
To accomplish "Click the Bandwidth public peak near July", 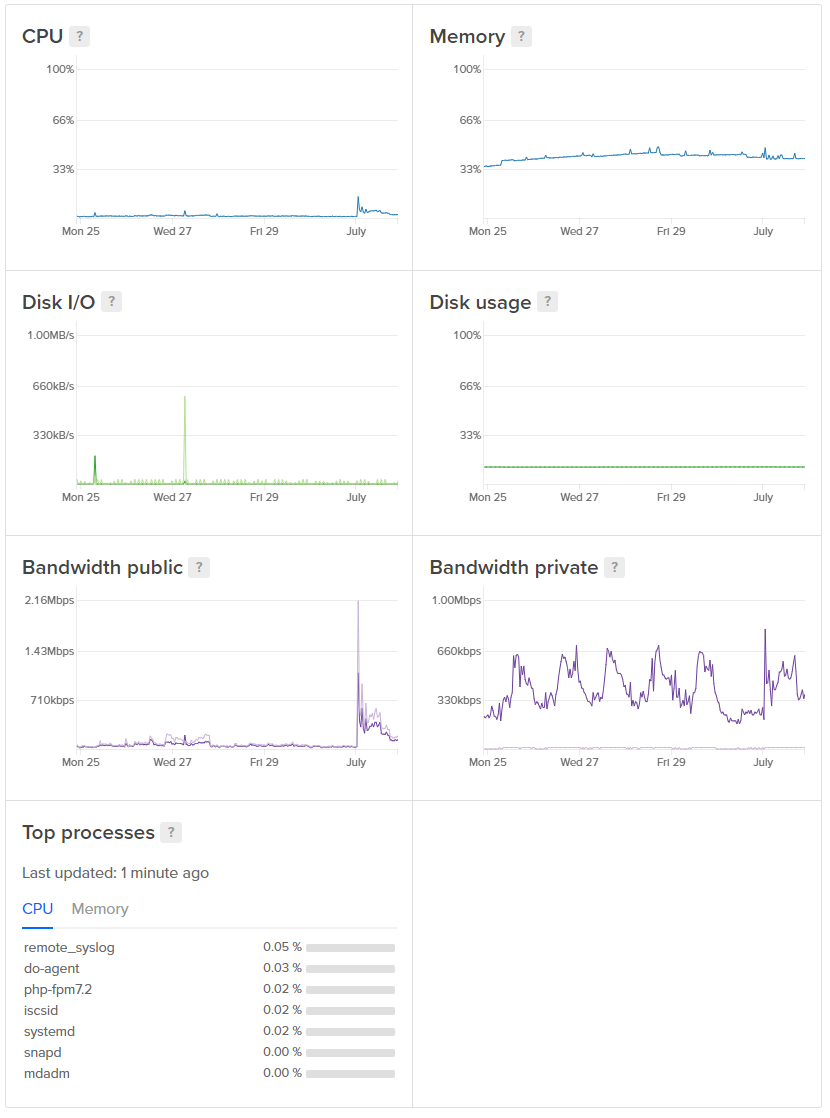I will tap(358, 604).
